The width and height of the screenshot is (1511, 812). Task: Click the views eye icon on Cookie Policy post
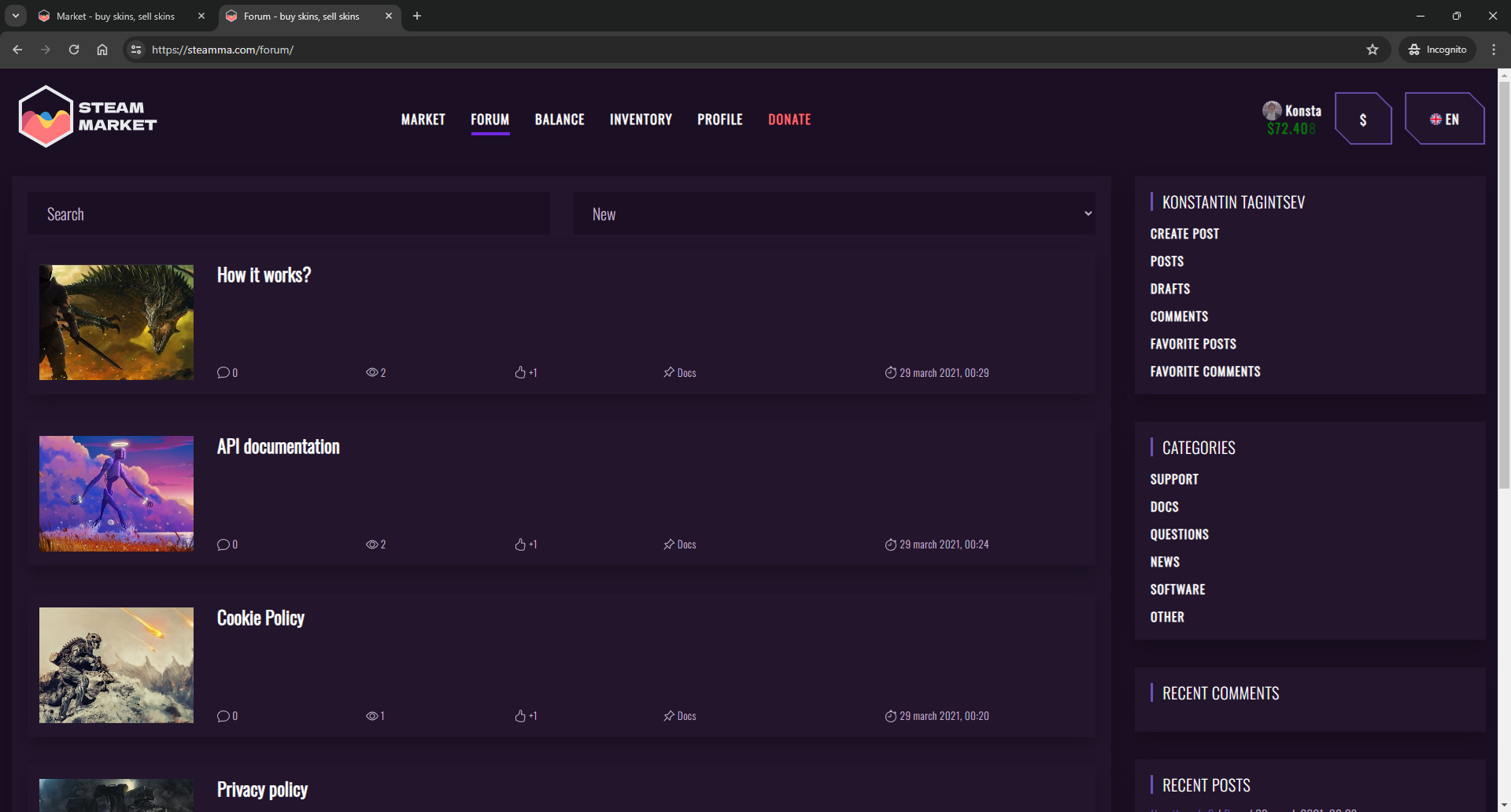pyautogui.click(x=371, y=716)
